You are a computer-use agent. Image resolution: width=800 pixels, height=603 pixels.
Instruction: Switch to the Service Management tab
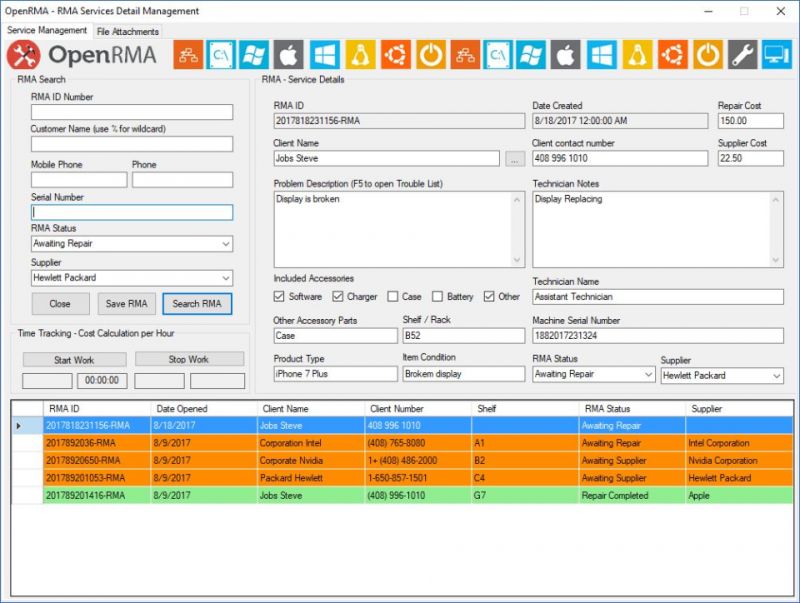pyautogui.click(x=47, y=30)
